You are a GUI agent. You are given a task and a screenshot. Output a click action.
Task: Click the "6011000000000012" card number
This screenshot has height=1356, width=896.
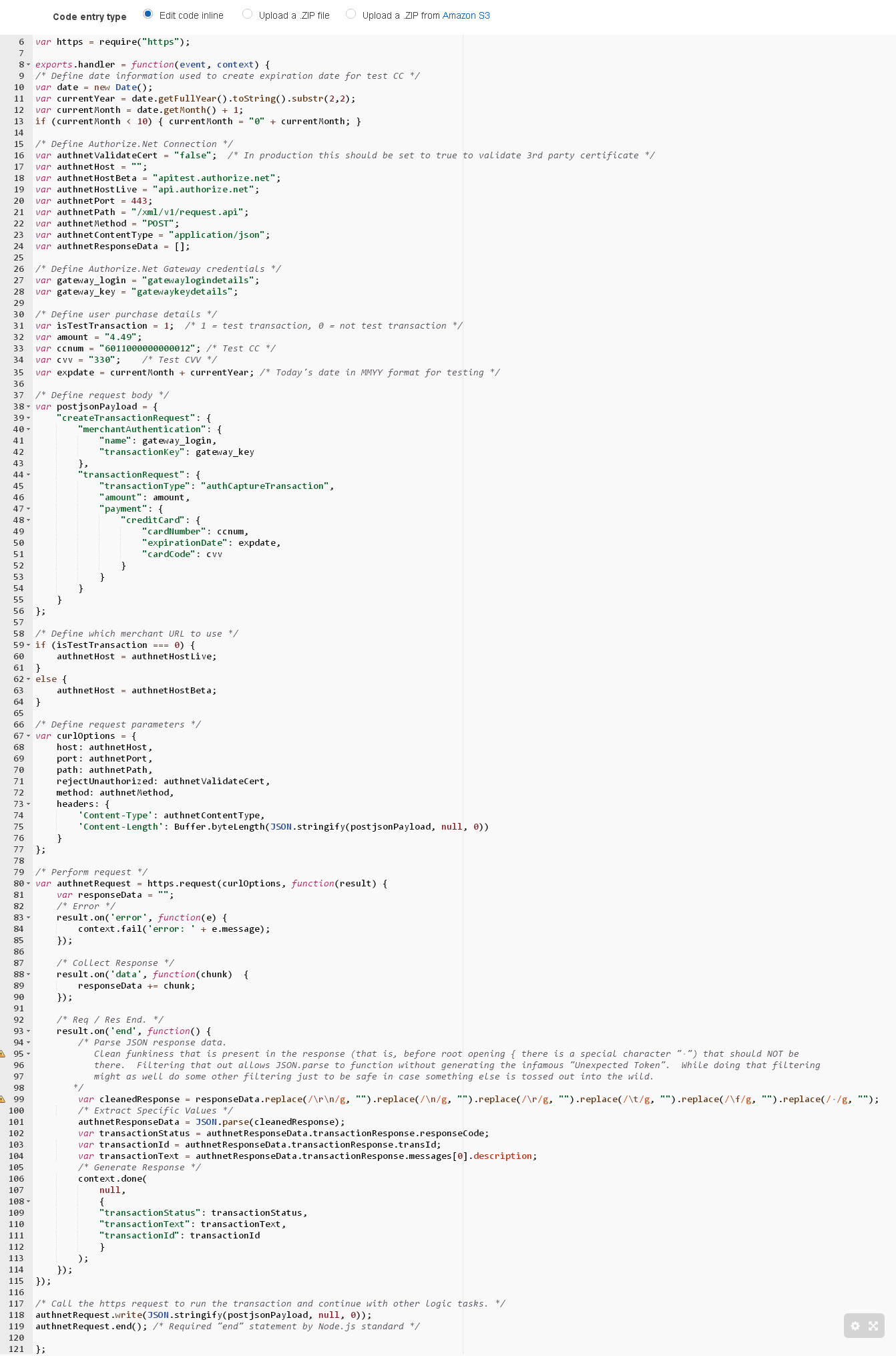(x=148, y=348)
